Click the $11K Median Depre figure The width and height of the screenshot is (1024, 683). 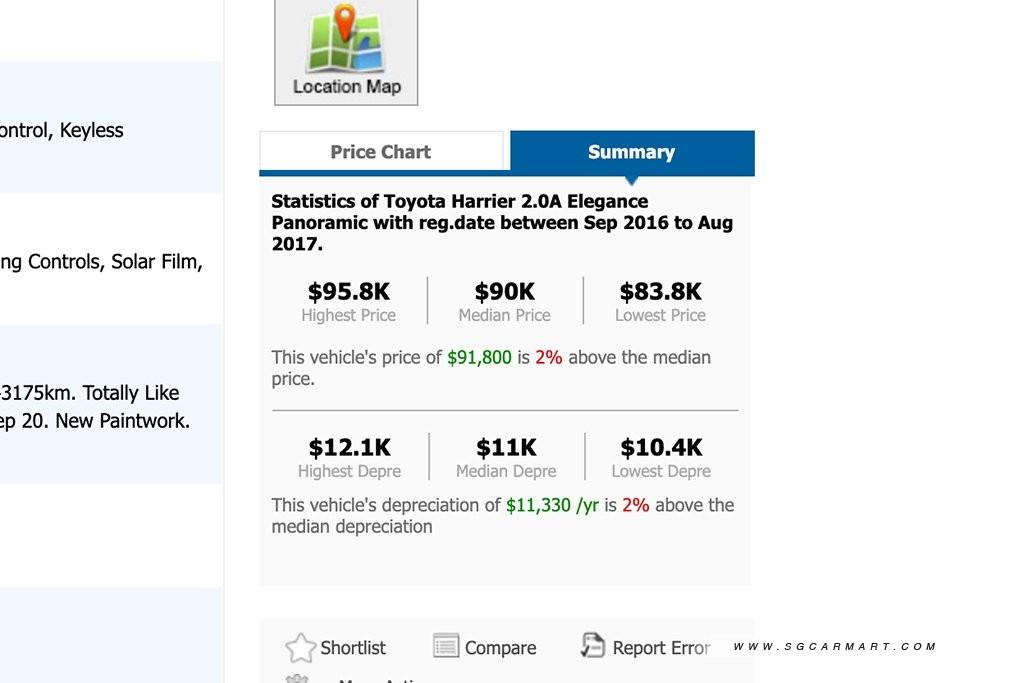coord(506,447)
